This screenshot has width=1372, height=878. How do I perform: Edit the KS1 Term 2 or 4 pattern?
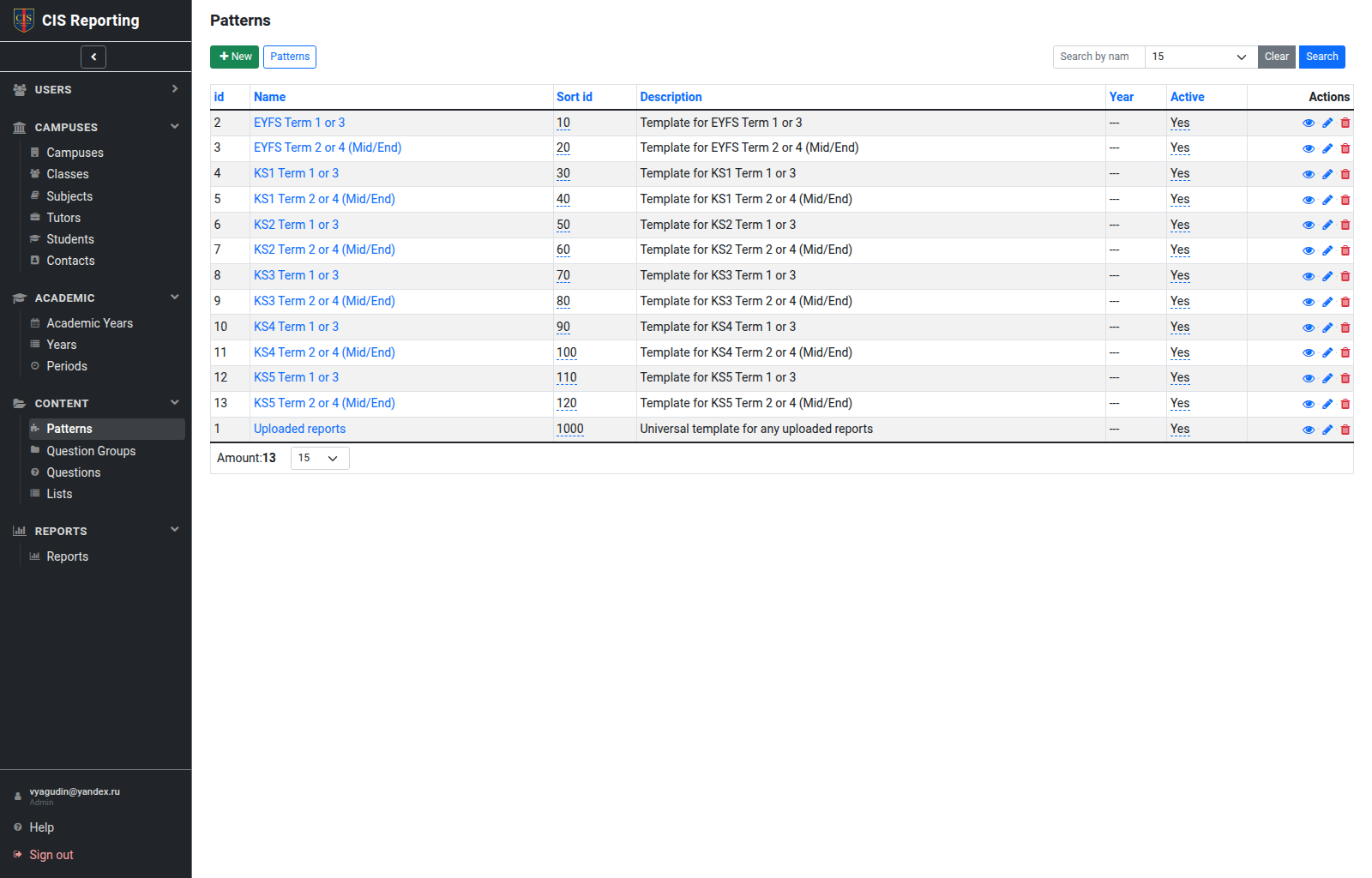point(1327,200)
